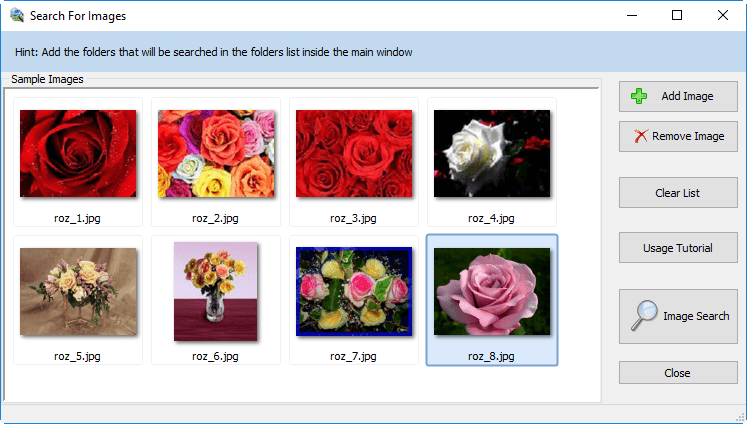The image size is (747, 424).
Task: Select the roz_7.jpg blue framed roses thumbnail
Action: [354, 291]
